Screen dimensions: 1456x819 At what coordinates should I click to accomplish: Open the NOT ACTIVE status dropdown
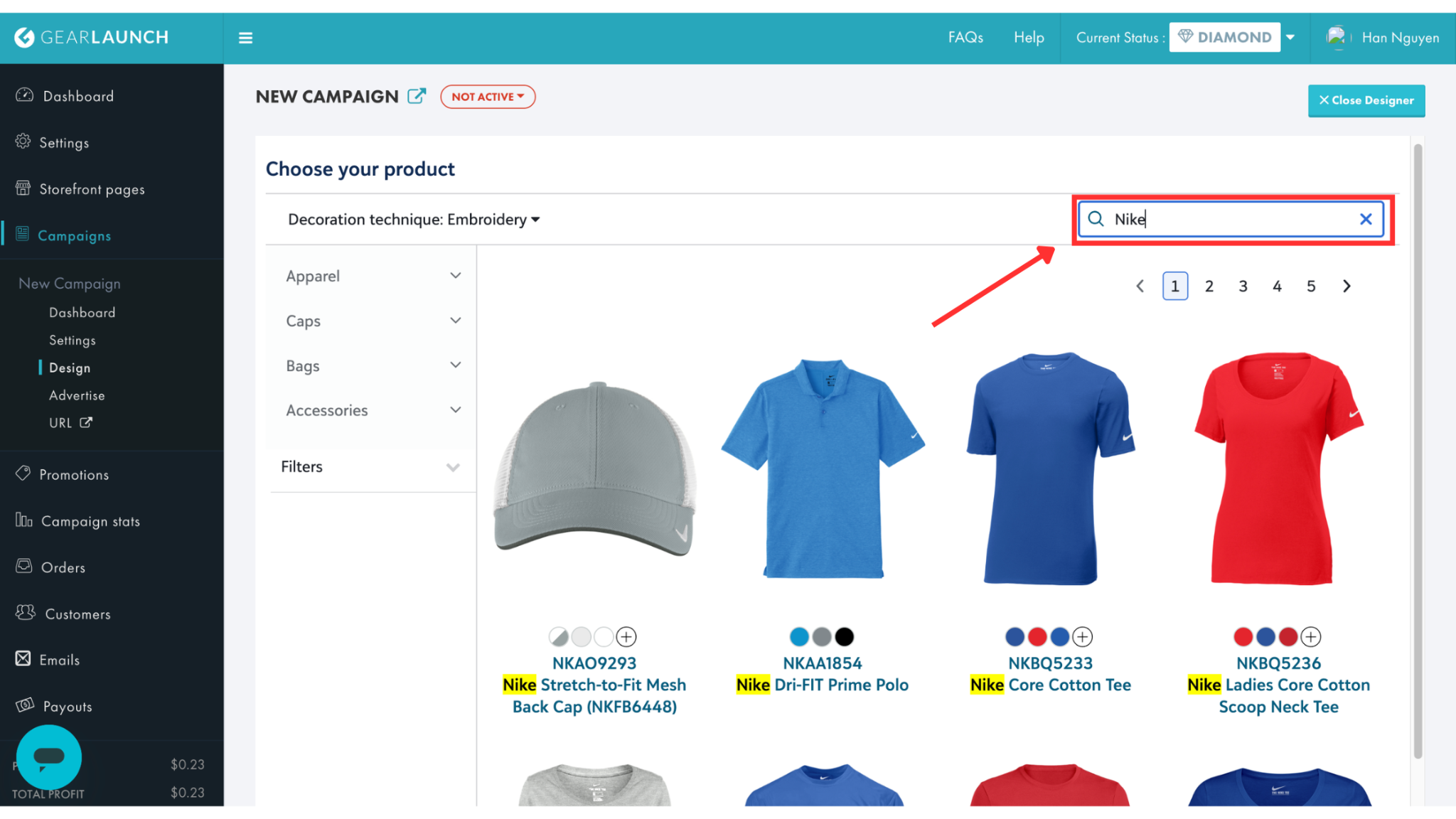click(x=488, y=97)
